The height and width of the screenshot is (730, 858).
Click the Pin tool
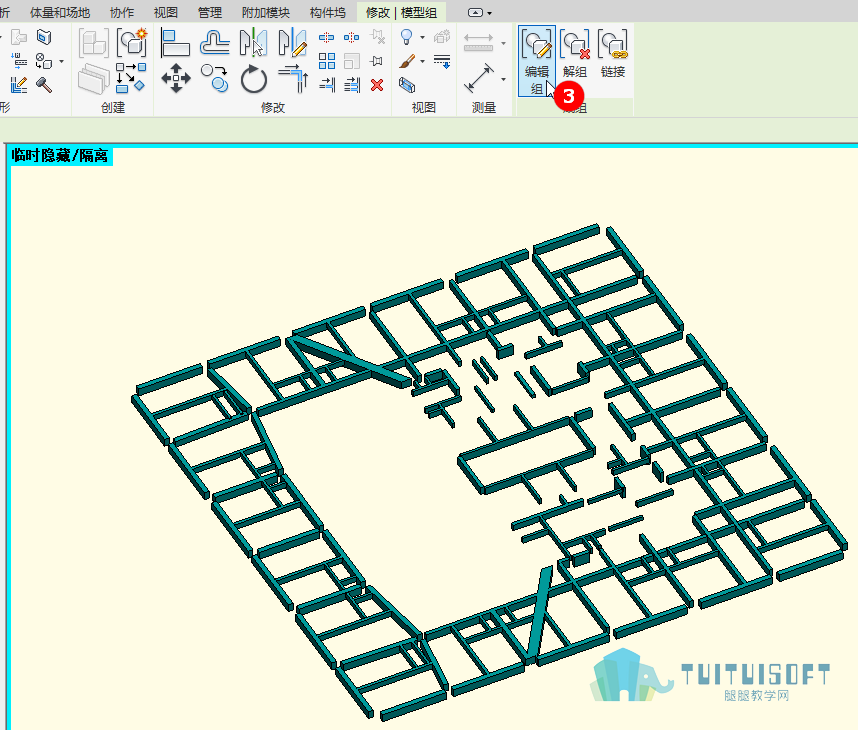(376, 61)
